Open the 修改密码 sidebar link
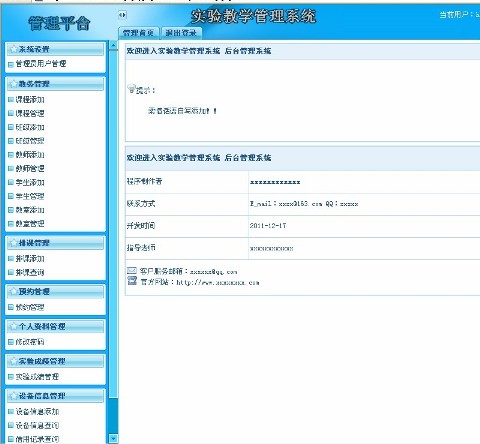The height and width of the screenshot is (444, 480). click(x=30, y=342)
